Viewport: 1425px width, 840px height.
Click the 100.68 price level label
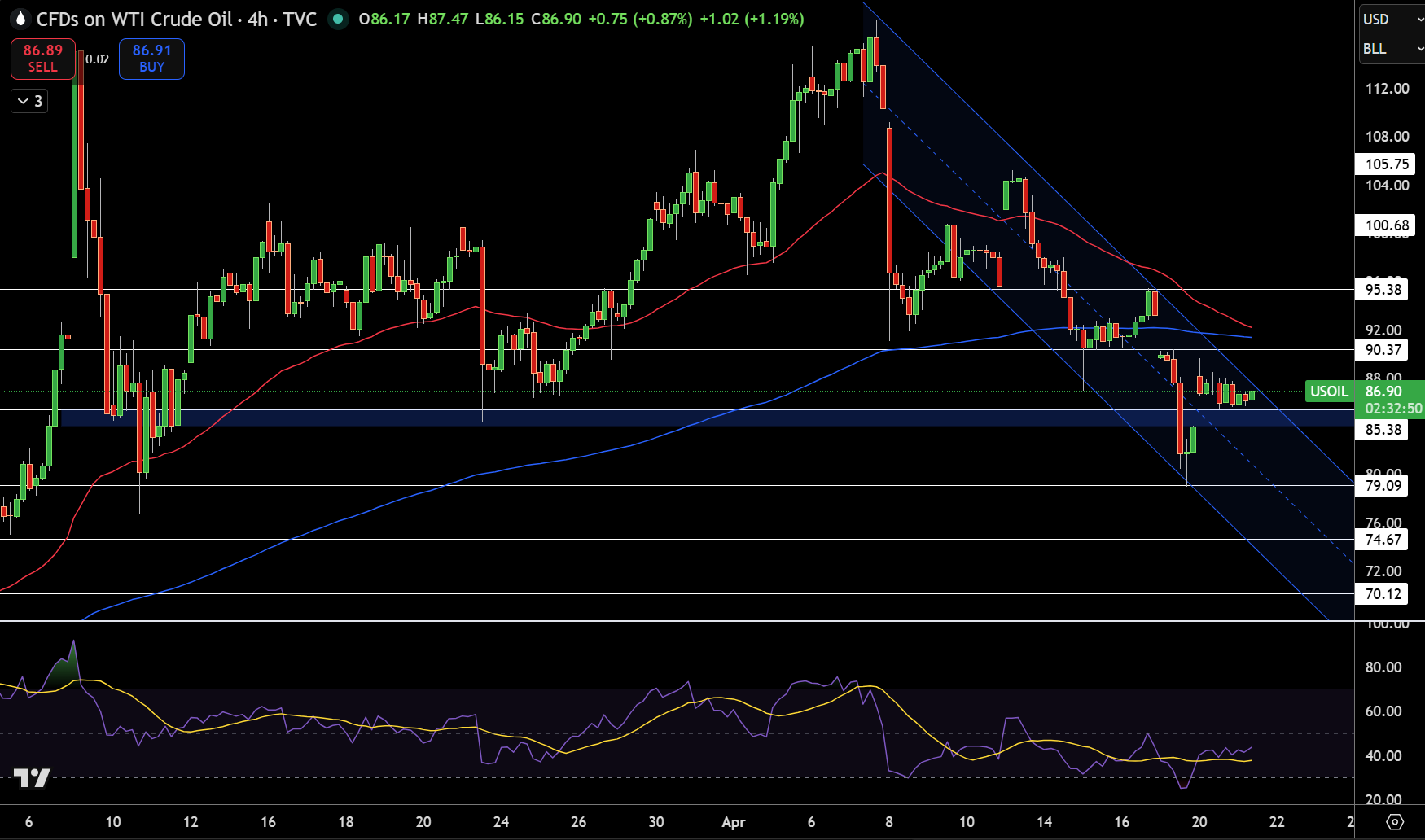[1386, 225]
